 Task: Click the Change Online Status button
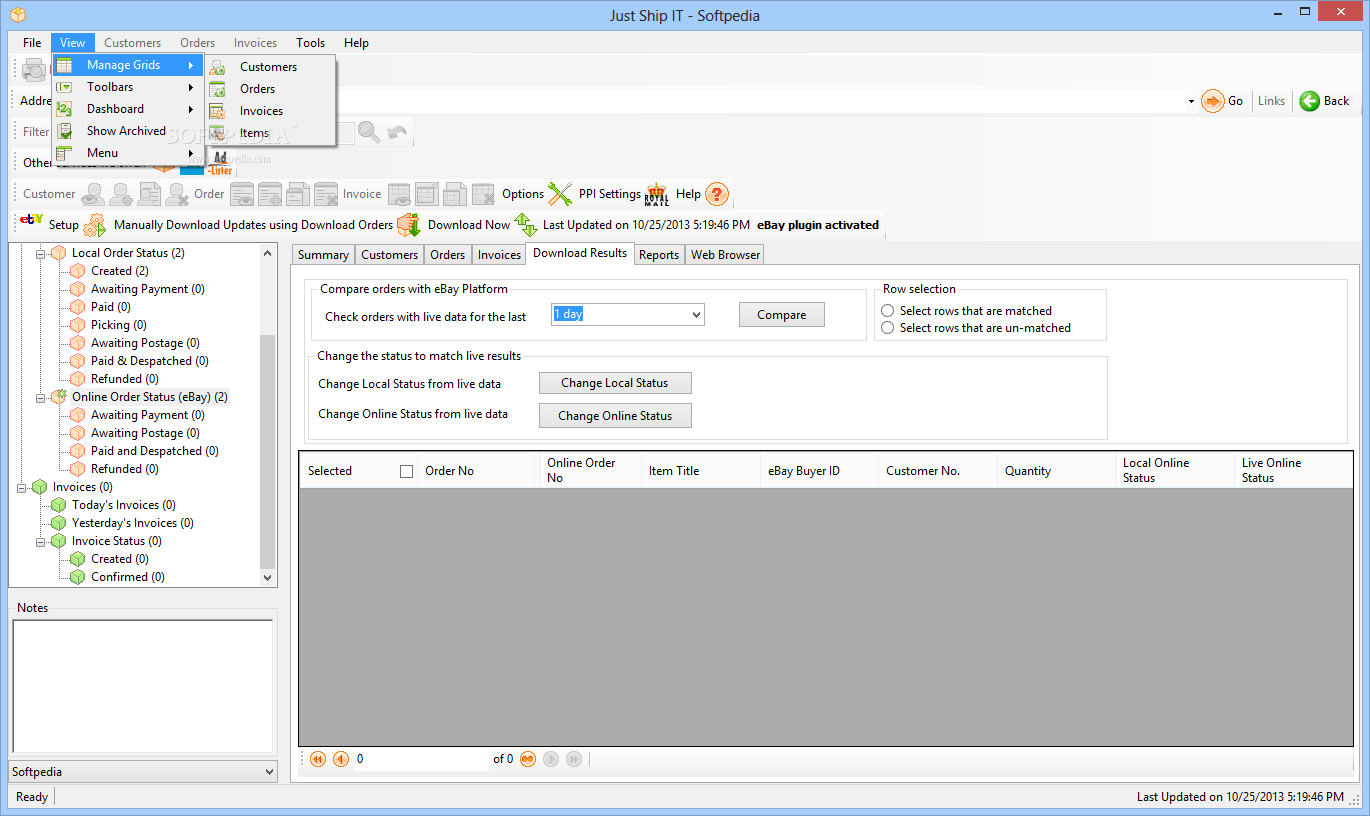615,416
